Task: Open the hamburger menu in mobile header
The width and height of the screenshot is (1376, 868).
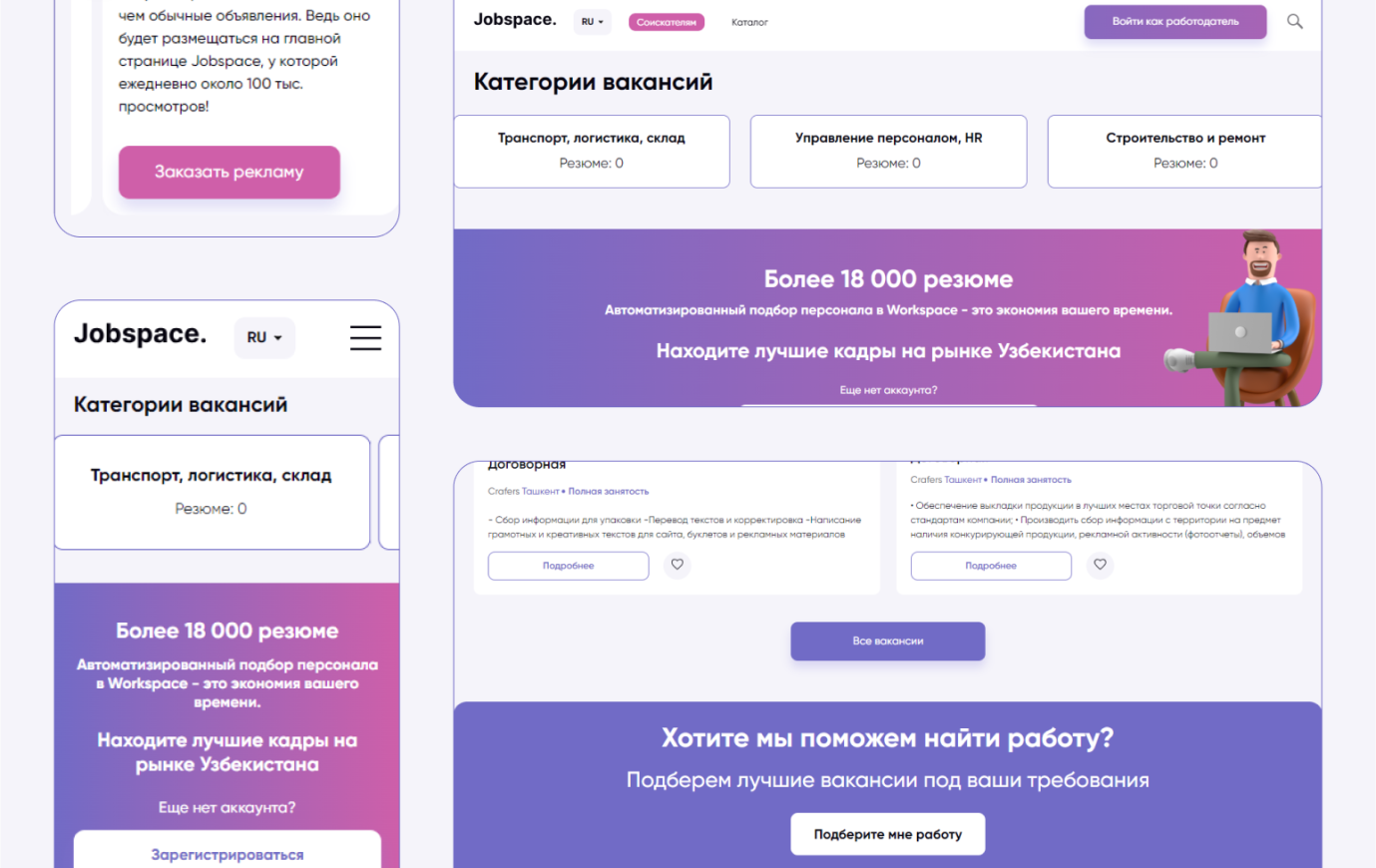Action: click(x=365, y=338)
